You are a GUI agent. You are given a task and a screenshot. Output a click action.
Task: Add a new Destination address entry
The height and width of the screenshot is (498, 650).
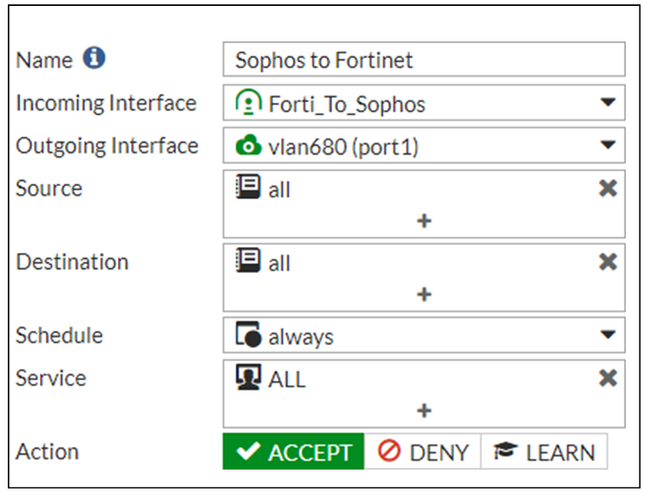[x=424, y=294]
